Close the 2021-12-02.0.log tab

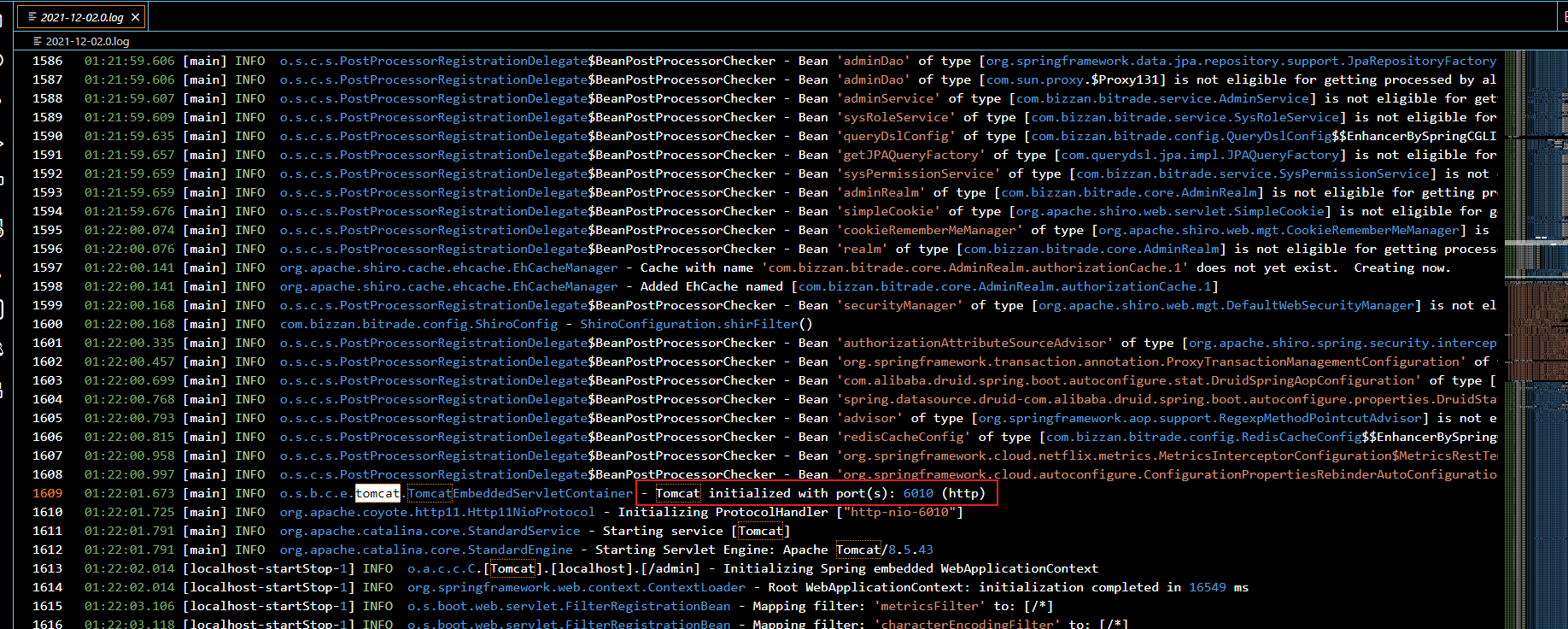135,17
